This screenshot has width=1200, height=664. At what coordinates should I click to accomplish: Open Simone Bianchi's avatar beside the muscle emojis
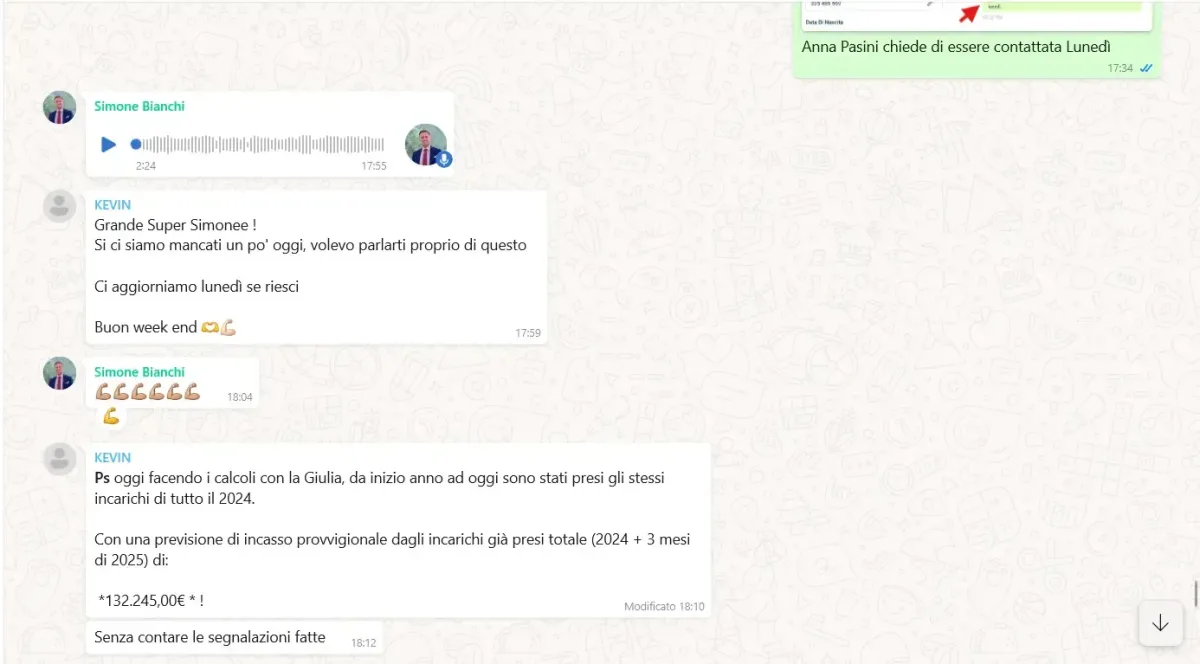coord(60,373)
